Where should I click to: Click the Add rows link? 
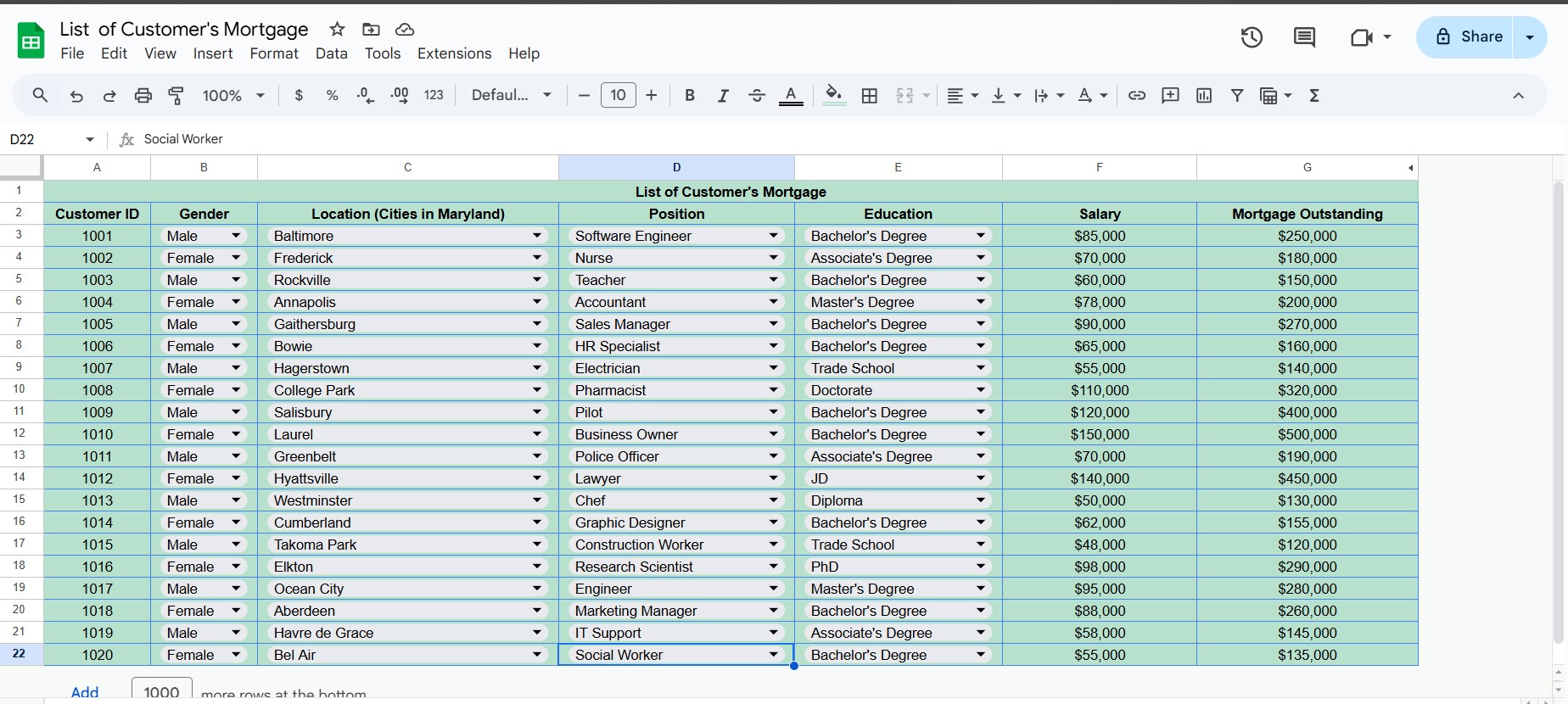(85, 692)
